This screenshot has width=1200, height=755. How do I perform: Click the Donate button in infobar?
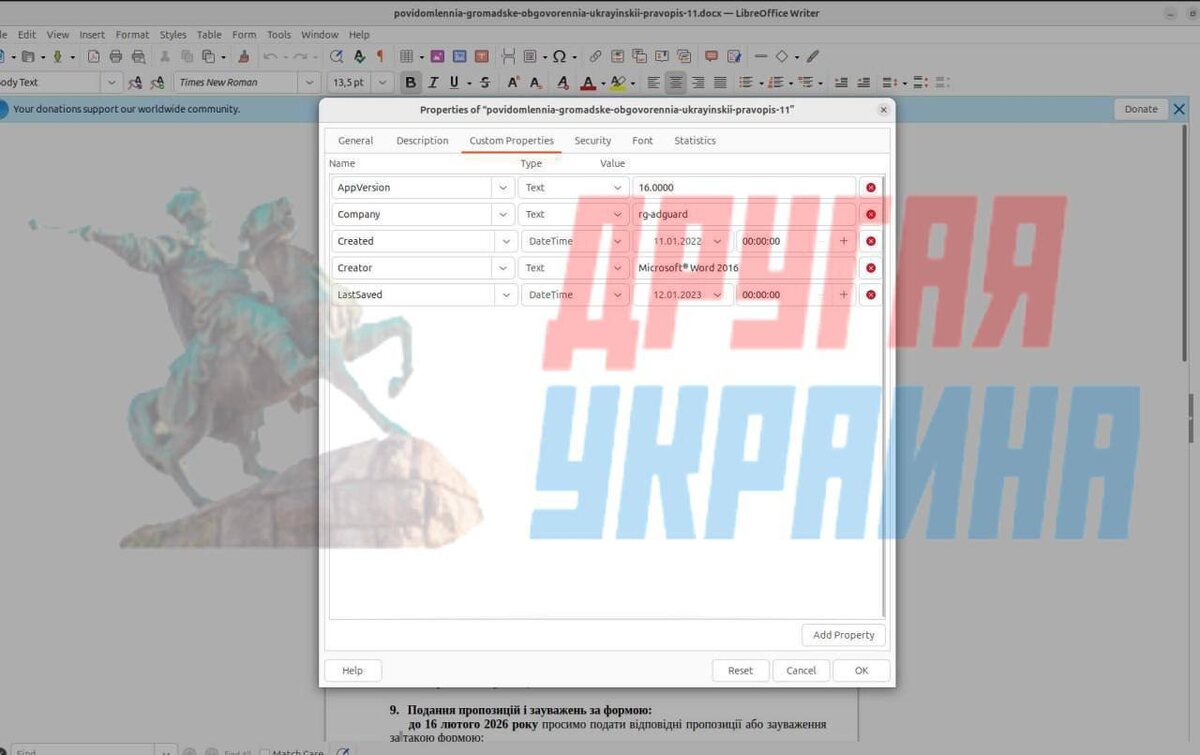(x=1141, y=109)
